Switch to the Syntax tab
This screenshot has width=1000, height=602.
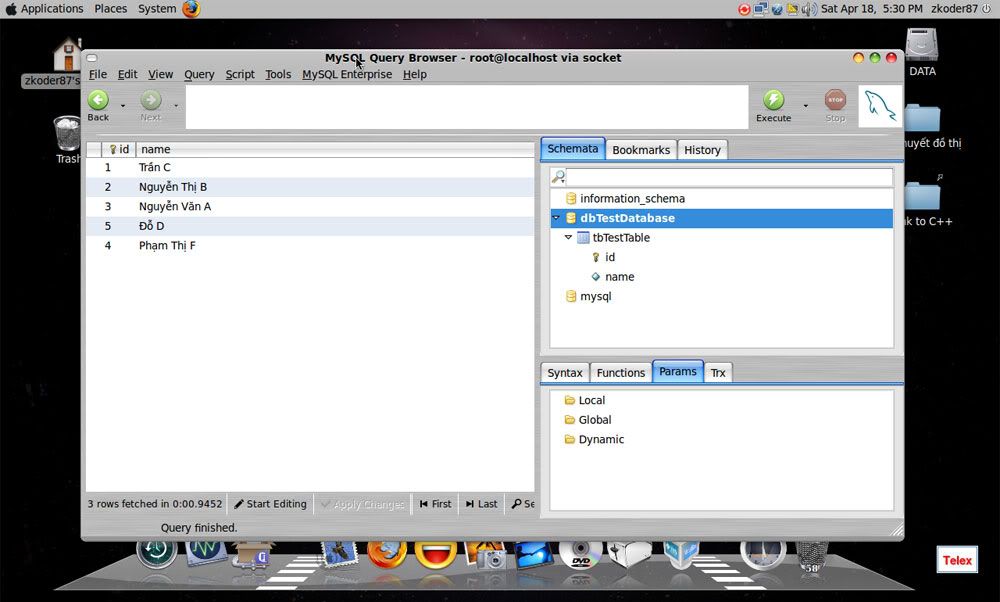click(565, 372)
